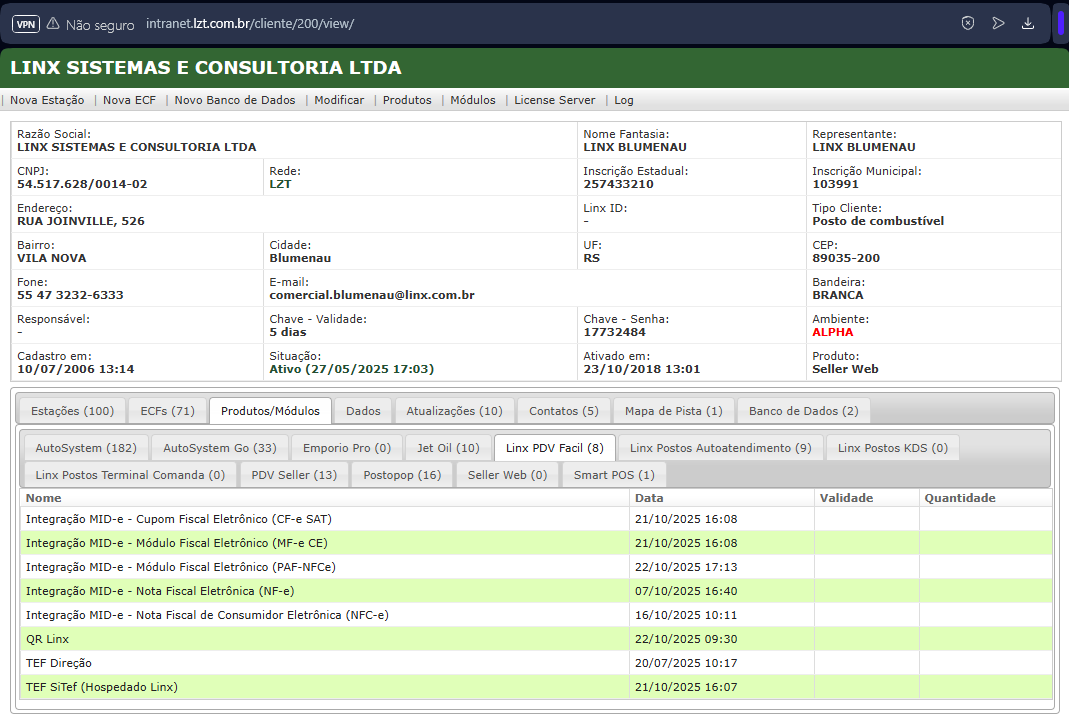Viewport: 1069px width, 723px height.
Task: Click the TEF Direção row
Action: pyautogui.click(x=536, y=663)
